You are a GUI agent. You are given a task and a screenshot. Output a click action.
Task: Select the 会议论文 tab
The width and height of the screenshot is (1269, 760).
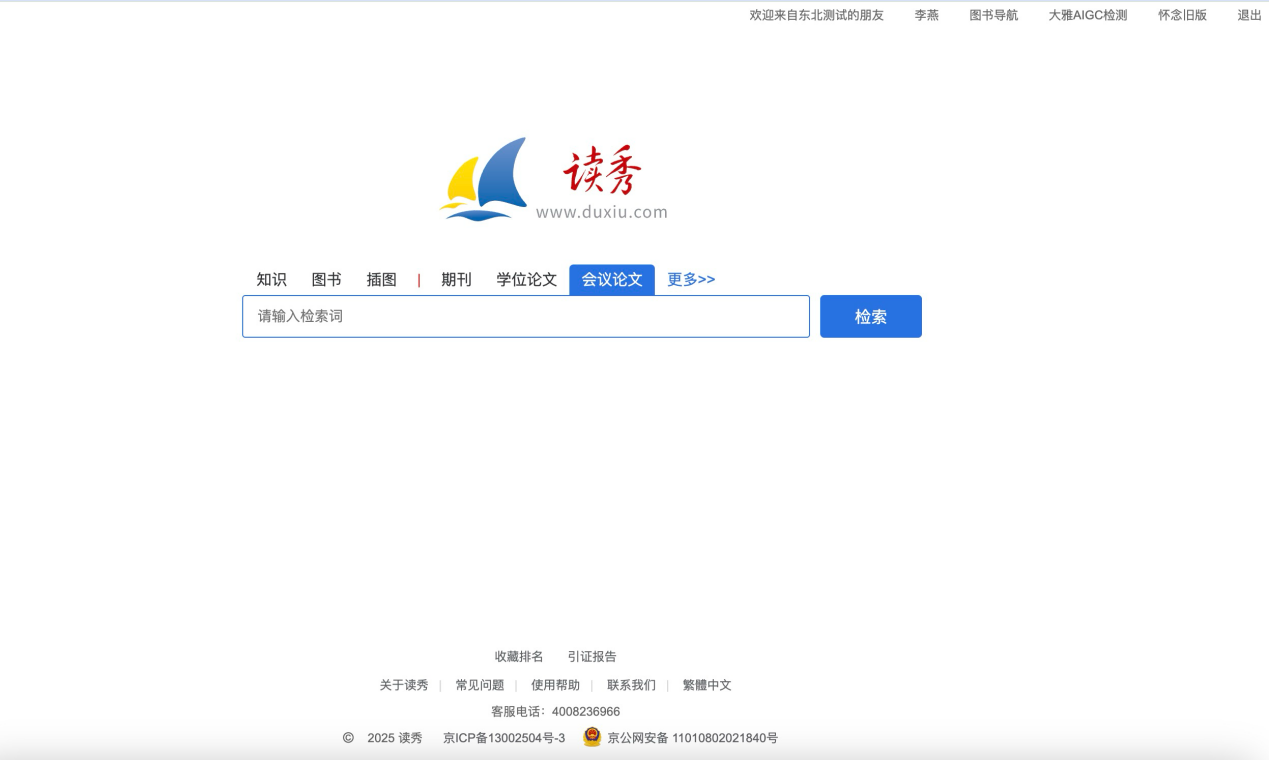(612, 280)
